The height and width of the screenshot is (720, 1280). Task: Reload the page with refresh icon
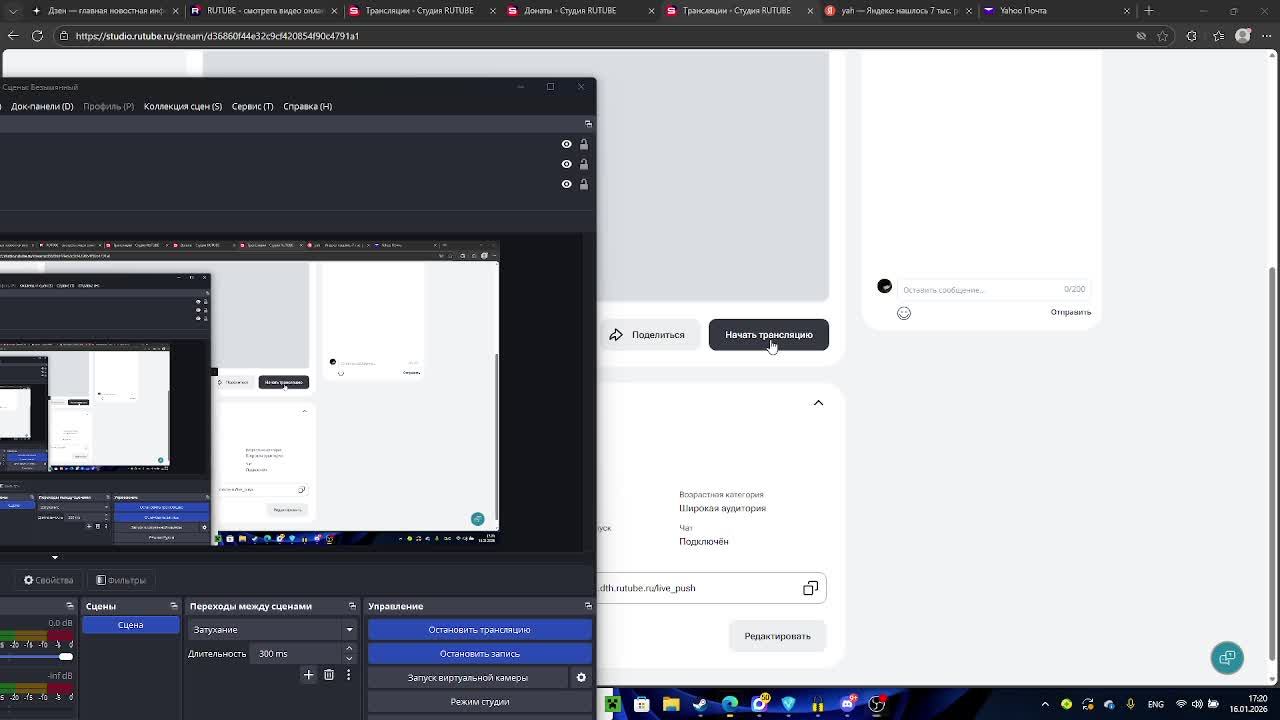pyautogui.click(x=37, y=36)
